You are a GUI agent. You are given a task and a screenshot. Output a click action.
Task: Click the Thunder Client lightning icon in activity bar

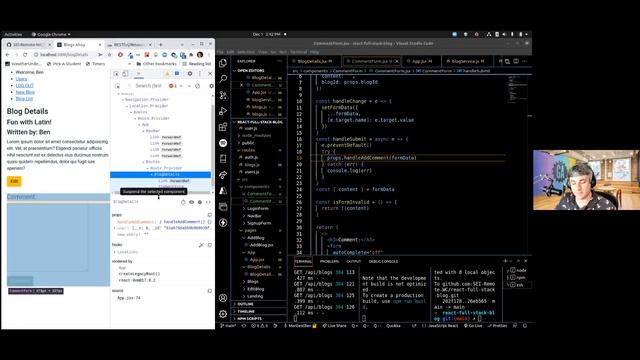[223, 222]
